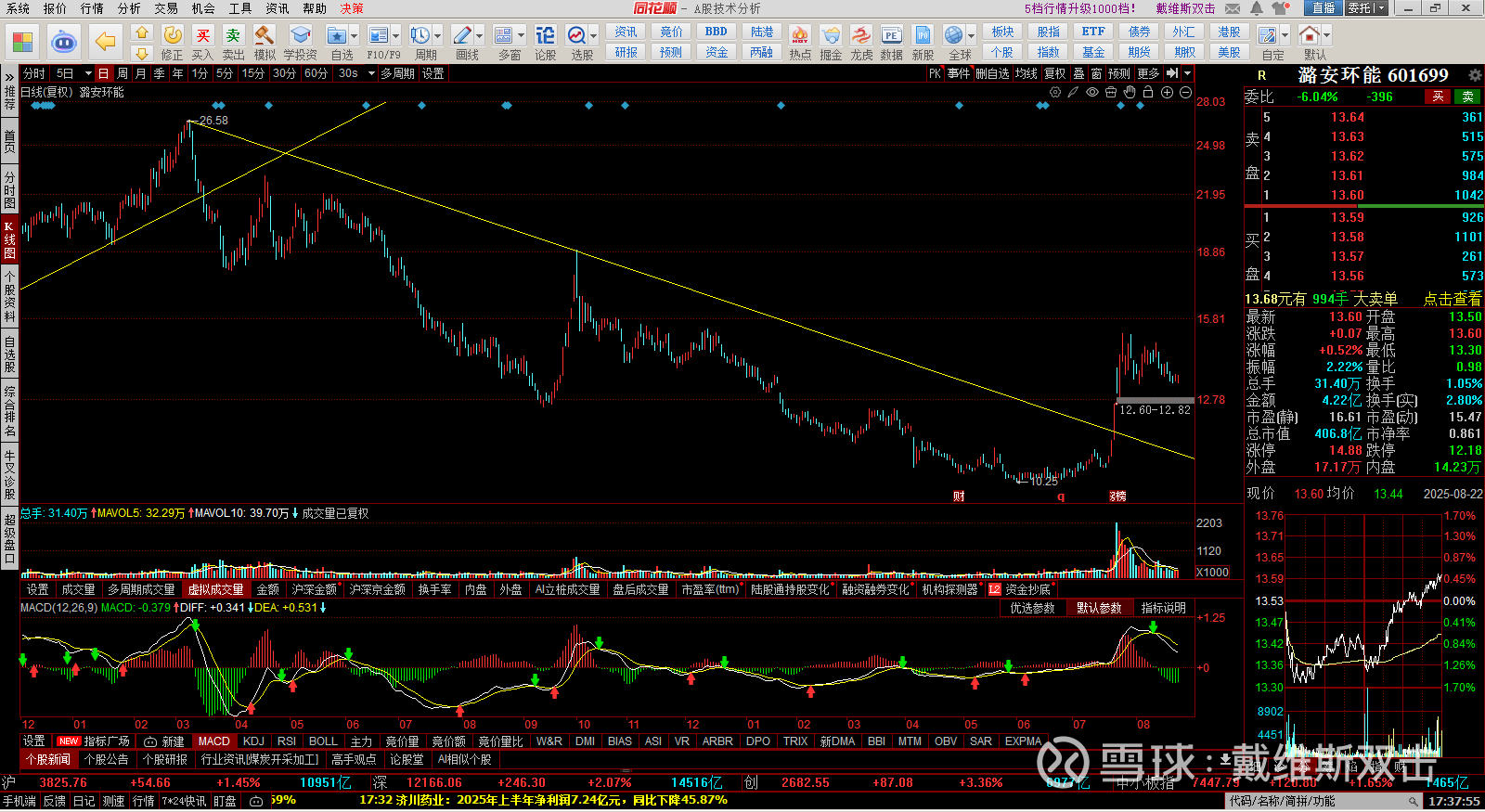The image size is (1485, 812).
Task: Select the 个股新闻 tab
Action: [x=47, y=759]
